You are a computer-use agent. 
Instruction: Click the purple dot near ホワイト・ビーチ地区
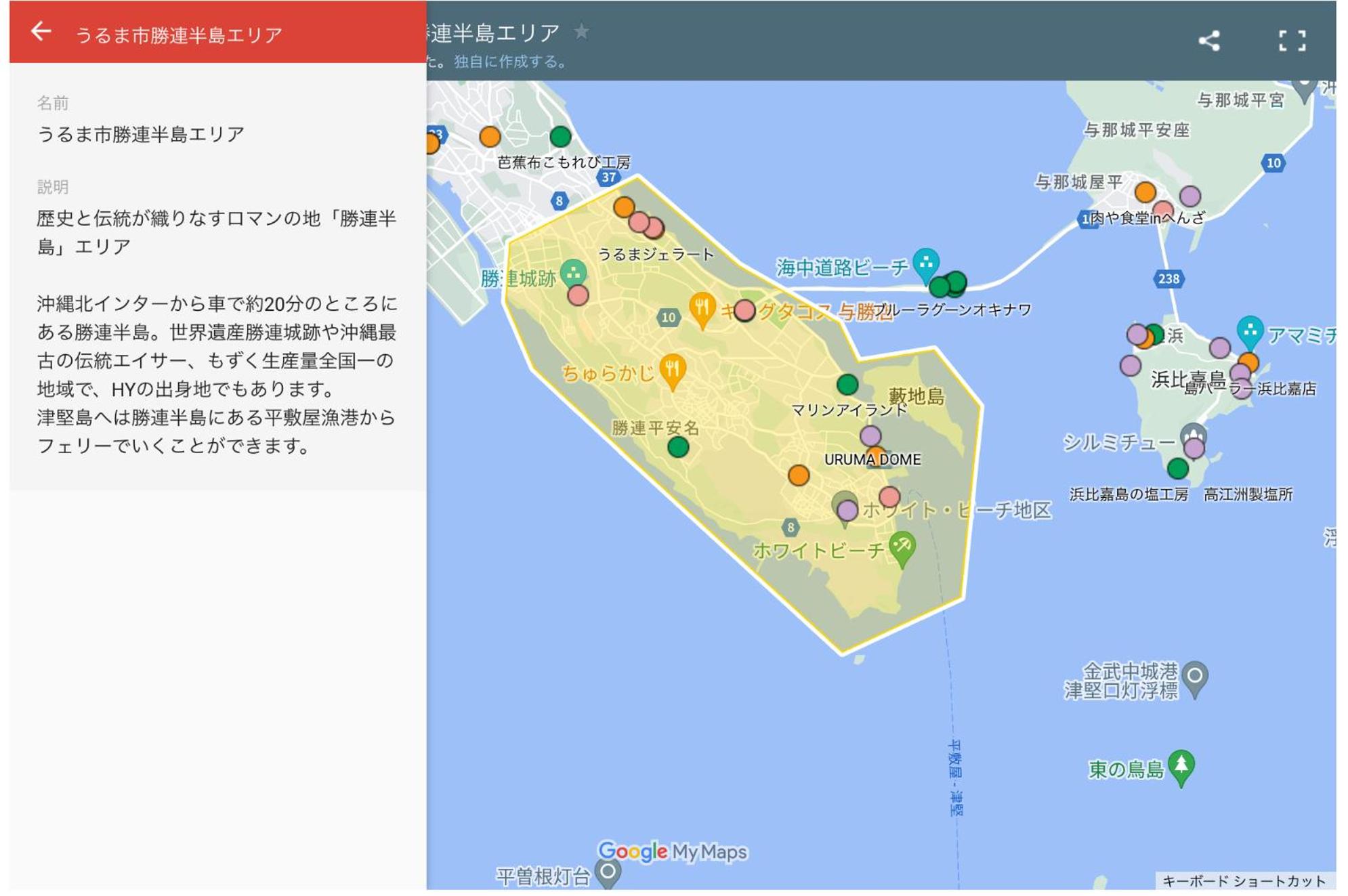(x=847, y=511)
